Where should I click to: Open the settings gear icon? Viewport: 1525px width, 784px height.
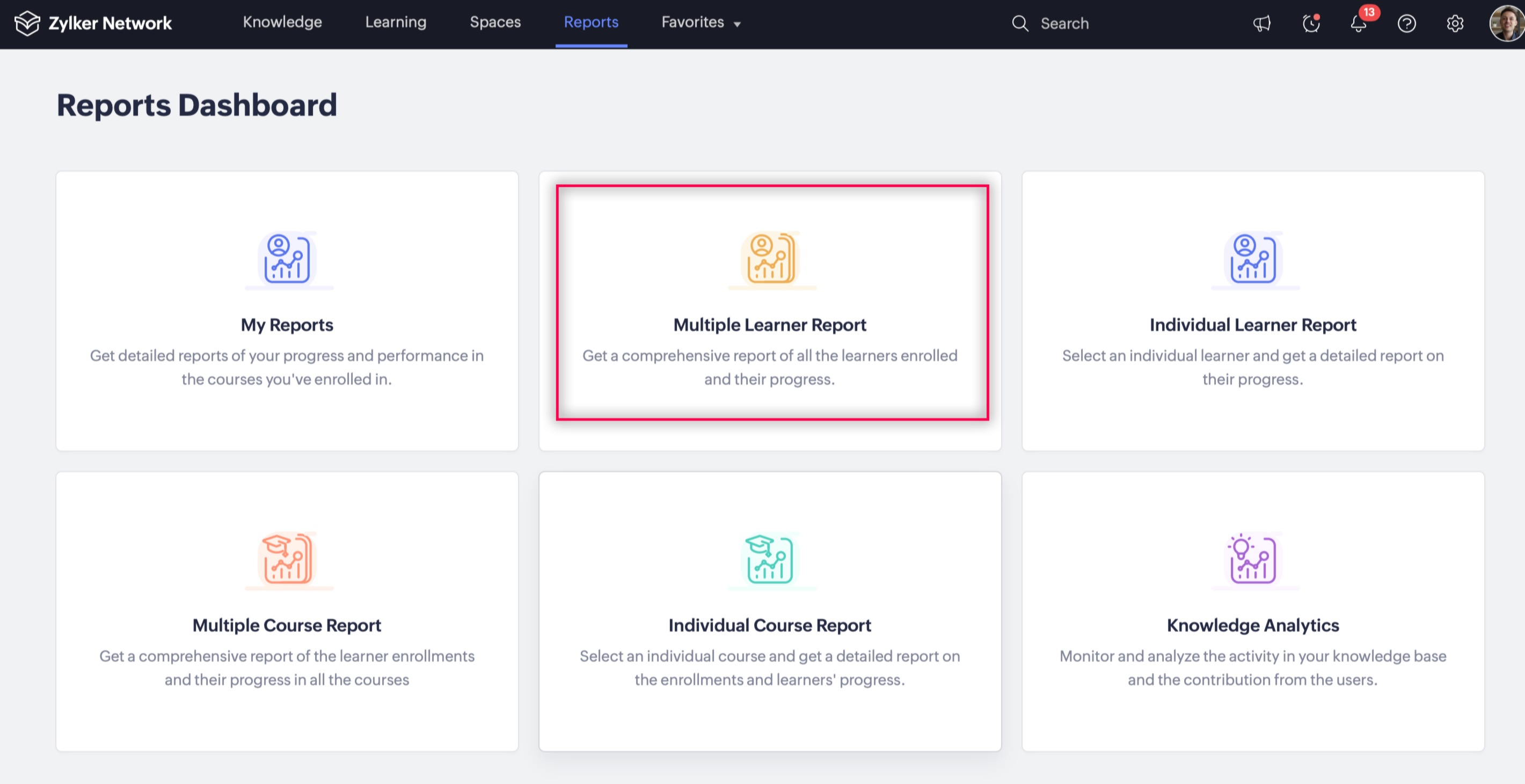click(1455, 24)
